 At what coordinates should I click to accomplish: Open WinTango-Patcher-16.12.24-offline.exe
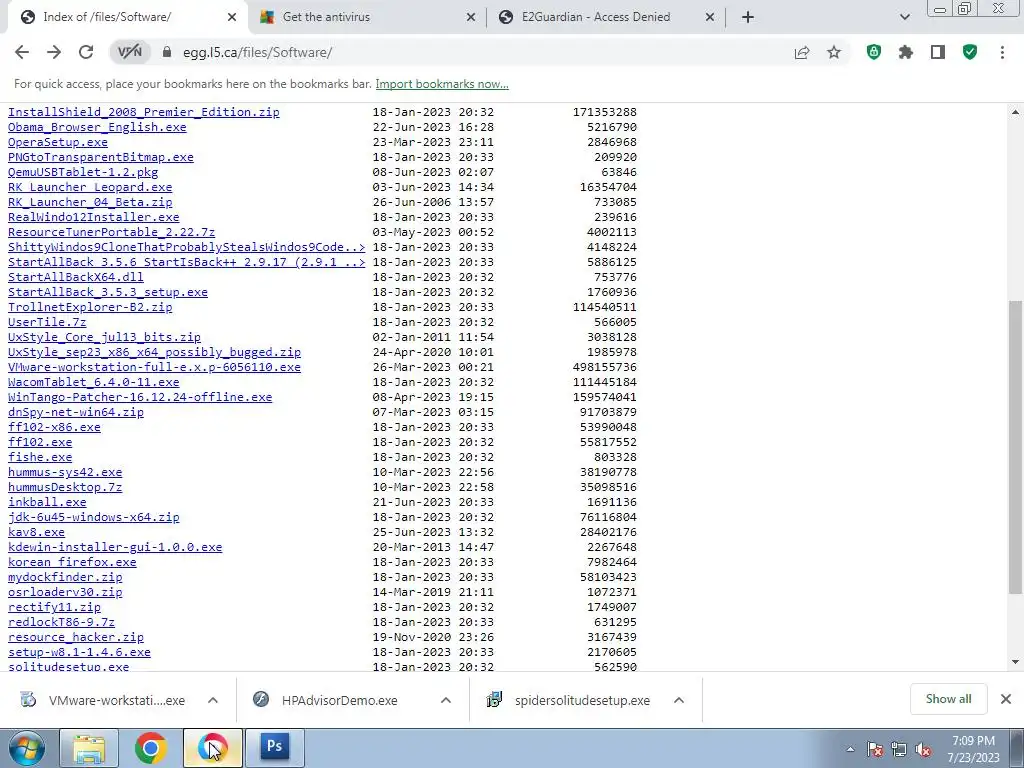coord(140,398)
